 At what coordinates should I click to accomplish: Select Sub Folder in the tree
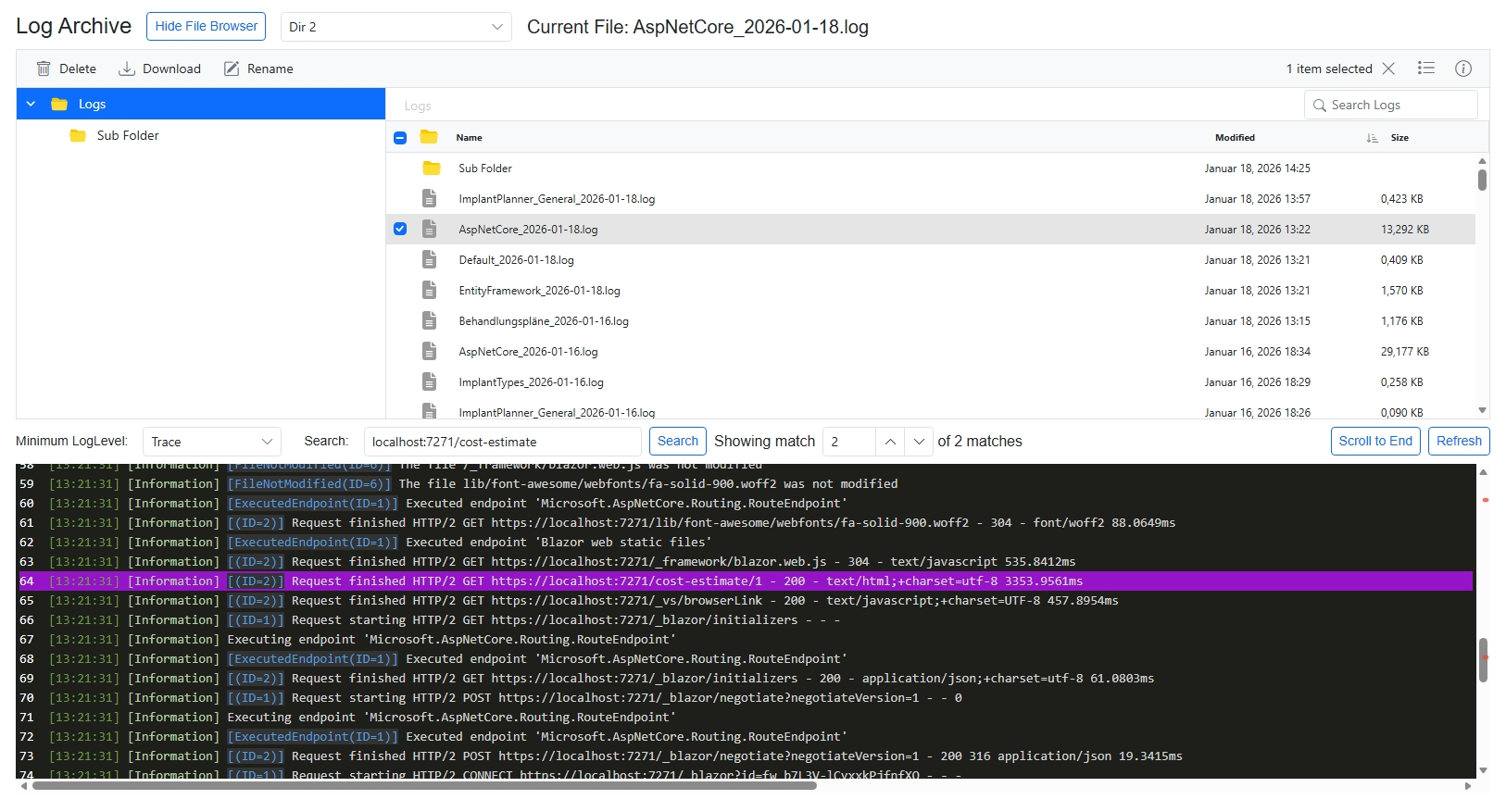point(128,135)
